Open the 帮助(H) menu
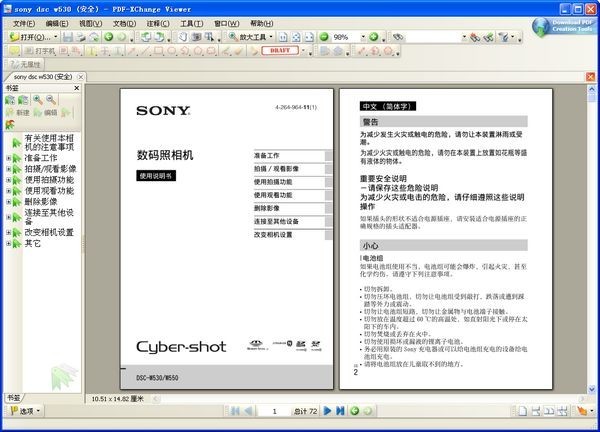This screenshot has width=600, height=432. 262,24
